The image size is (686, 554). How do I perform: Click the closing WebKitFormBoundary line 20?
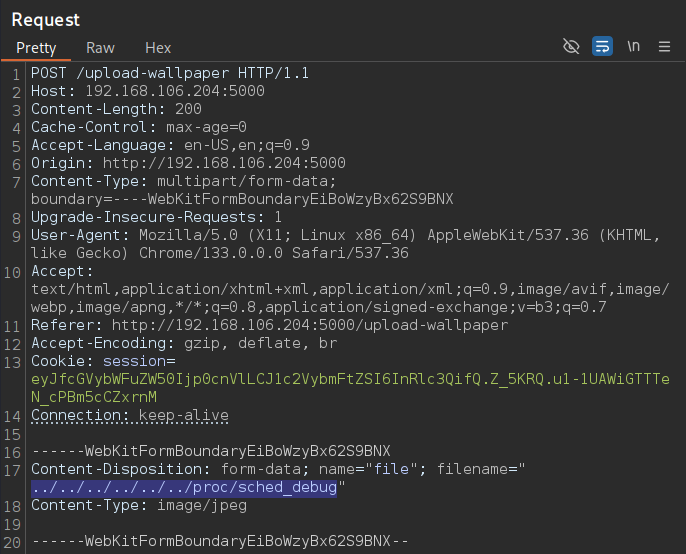(220, 541)
